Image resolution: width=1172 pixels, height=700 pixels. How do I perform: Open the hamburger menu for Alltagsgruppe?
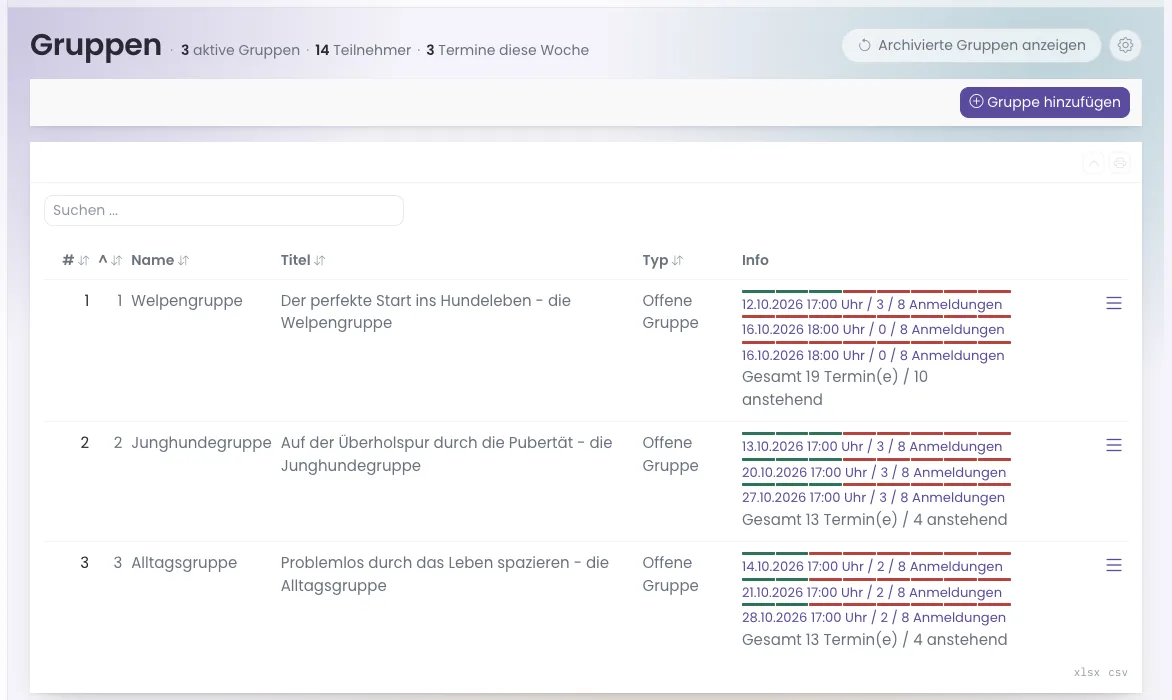click(x=1114, y=566)
